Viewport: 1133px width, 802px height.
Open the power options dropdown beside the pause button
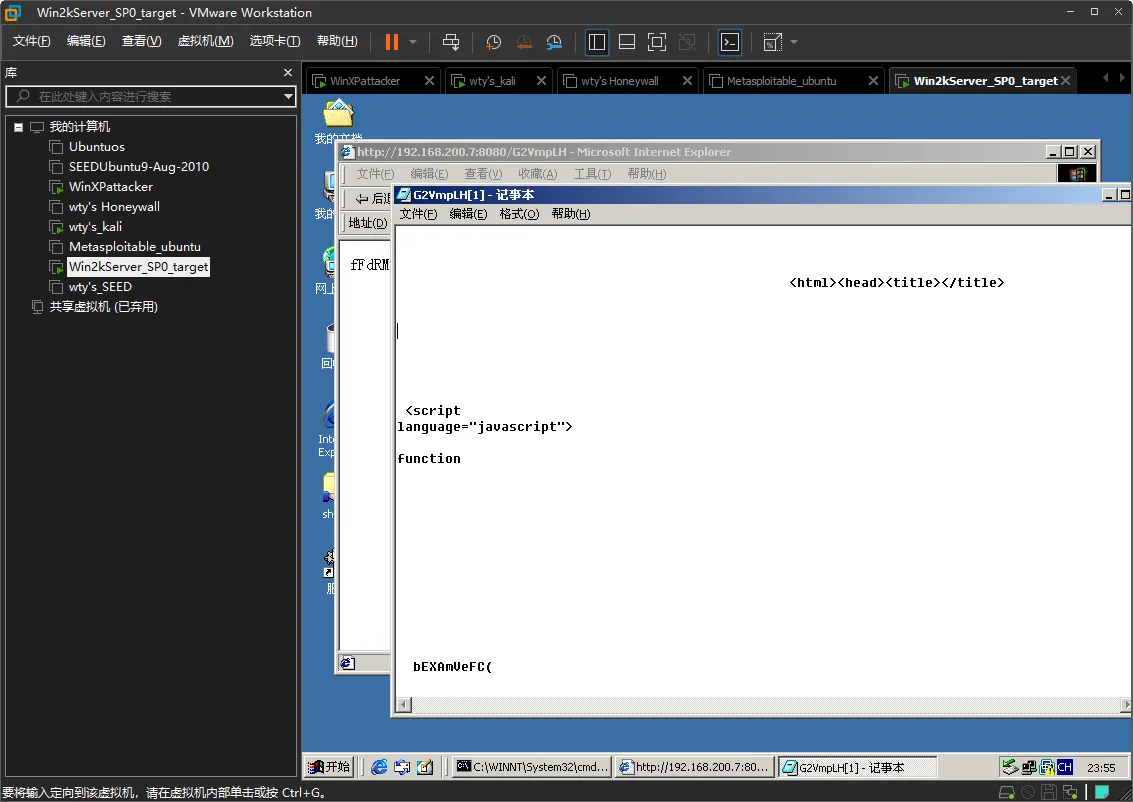tap(413, 42)
